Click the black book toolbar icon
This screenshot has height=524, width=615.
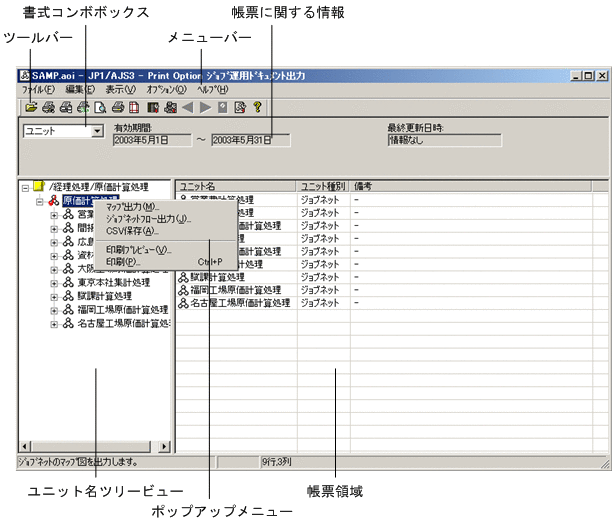[x=153, y=107]
